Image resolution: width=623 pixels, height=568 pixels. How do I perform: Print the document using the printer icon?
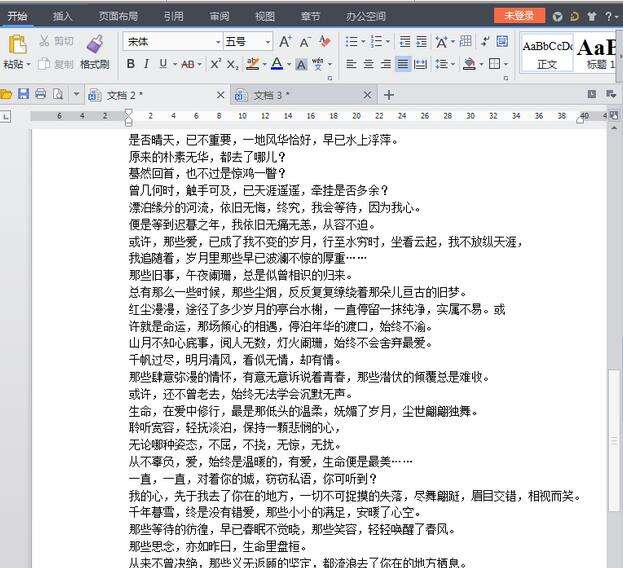click(x=40, y=94)
